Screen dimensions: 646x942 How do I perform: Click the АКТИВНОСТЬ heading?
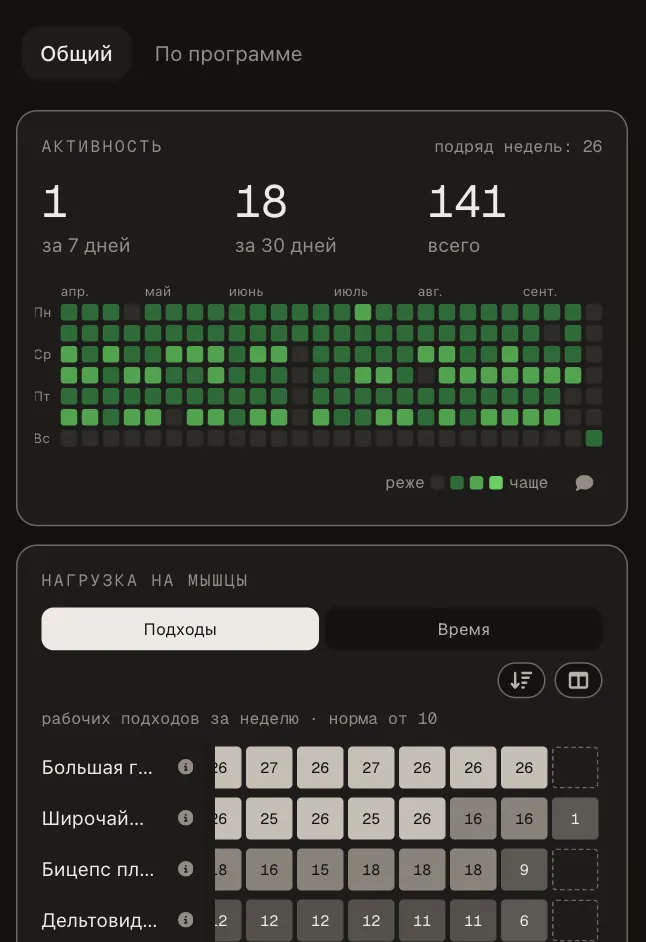(102, 147)
